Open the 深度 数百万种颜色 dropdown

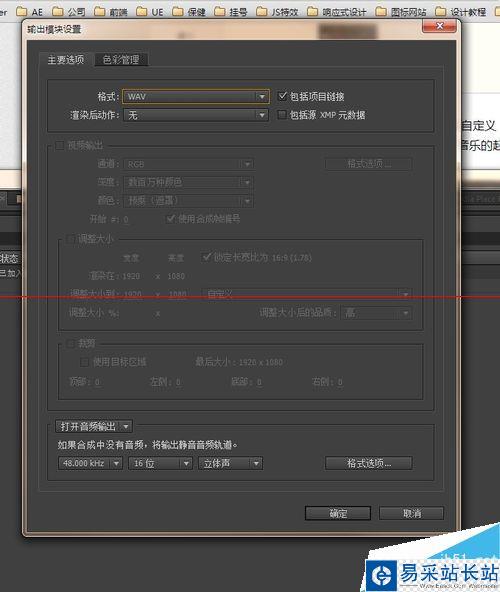point(188,182)
